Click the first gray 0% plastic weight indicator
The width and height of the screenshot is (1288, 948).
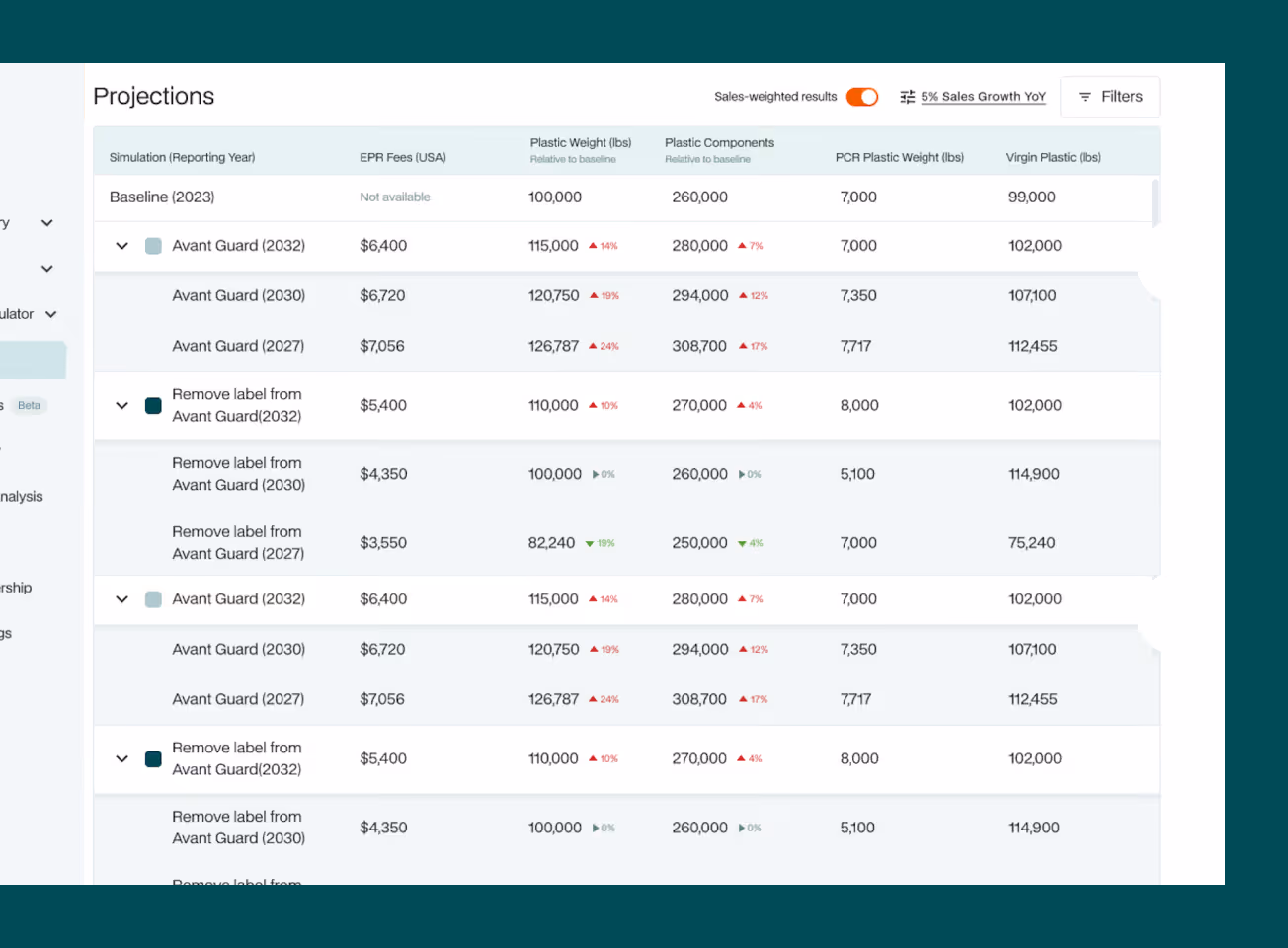[604, 474]
